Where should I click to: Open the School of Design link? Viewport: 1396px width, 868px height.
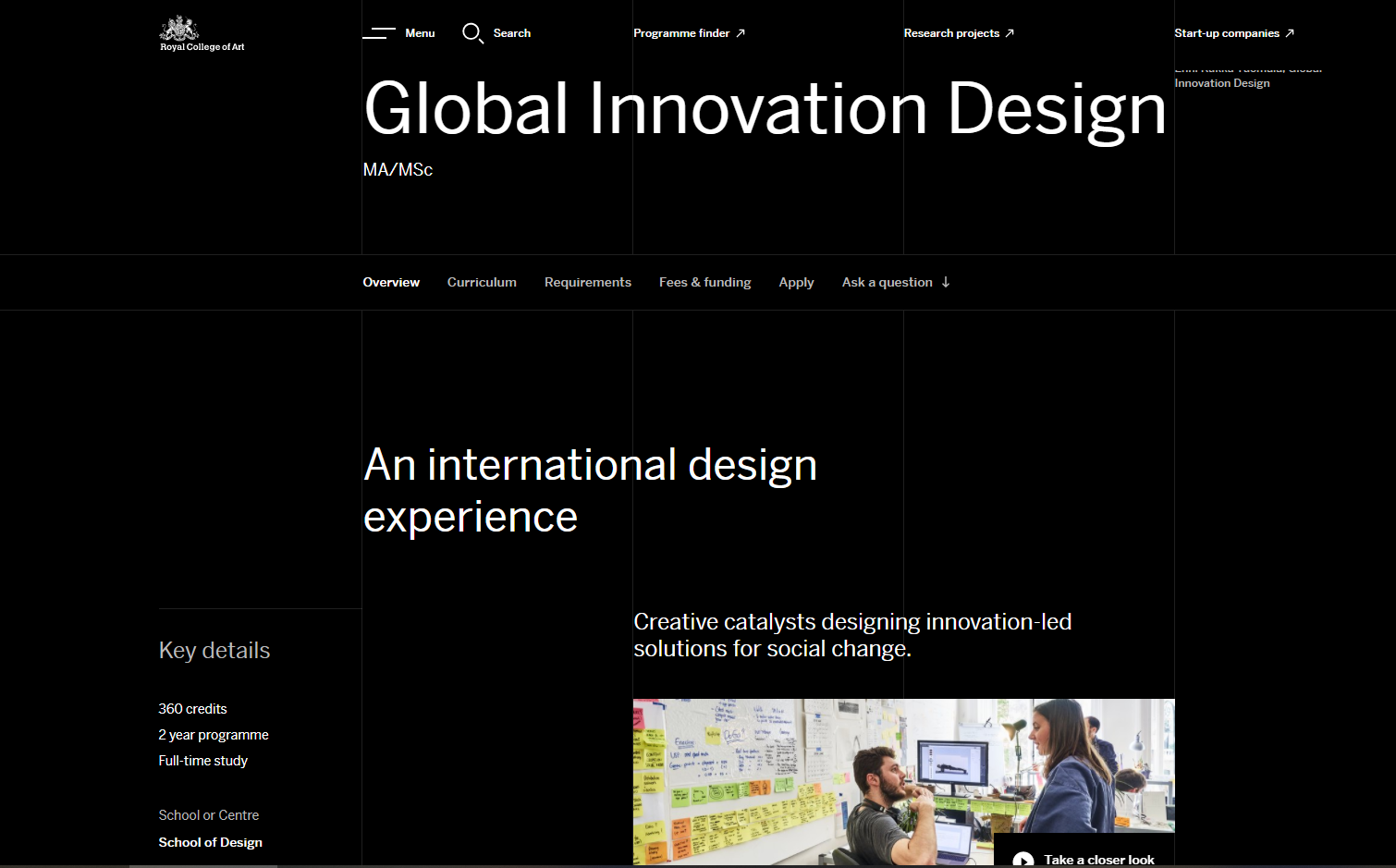210,842
